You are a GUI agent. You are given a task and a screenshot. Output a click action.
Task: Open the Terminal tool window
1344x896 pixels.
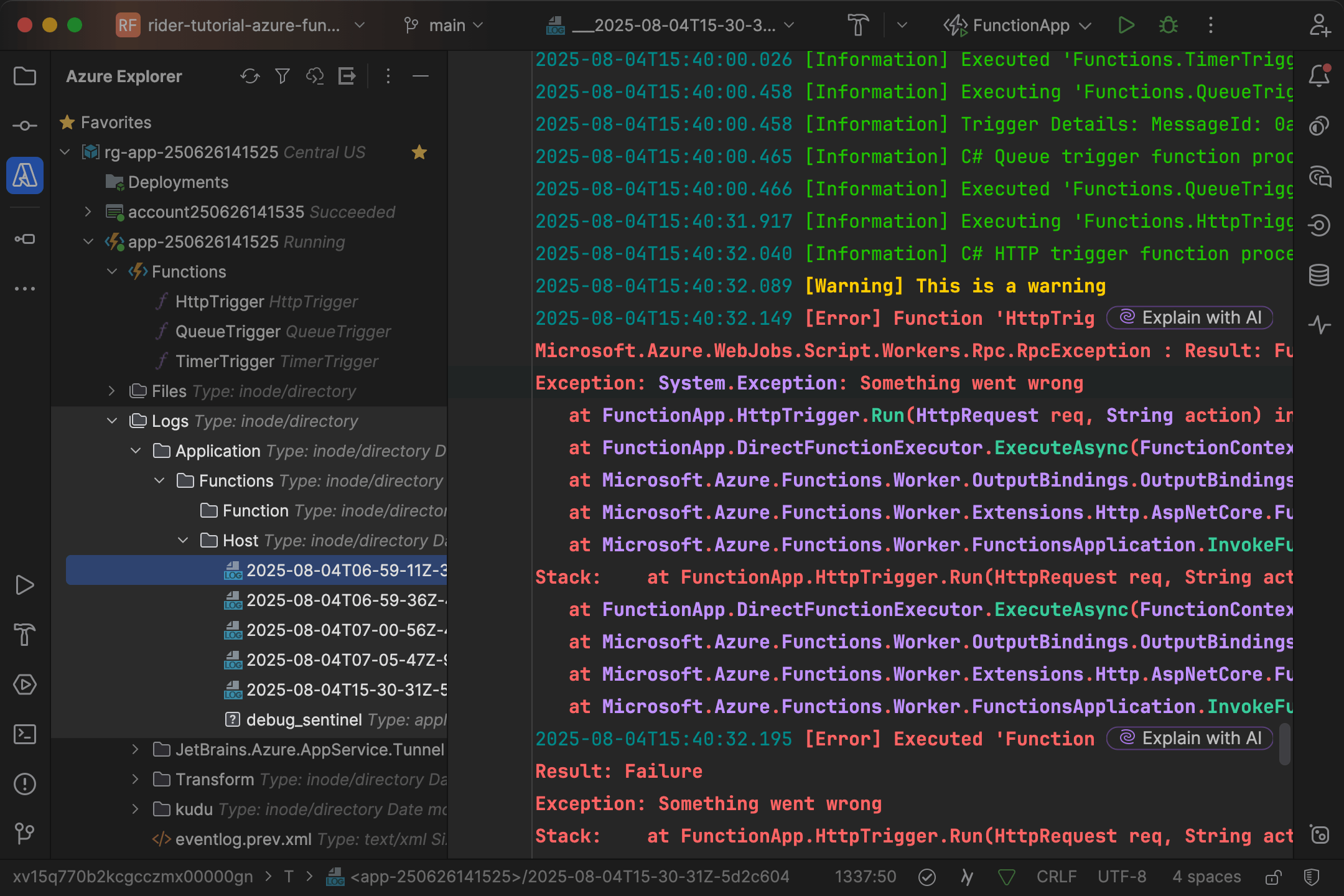click(25, 734)
